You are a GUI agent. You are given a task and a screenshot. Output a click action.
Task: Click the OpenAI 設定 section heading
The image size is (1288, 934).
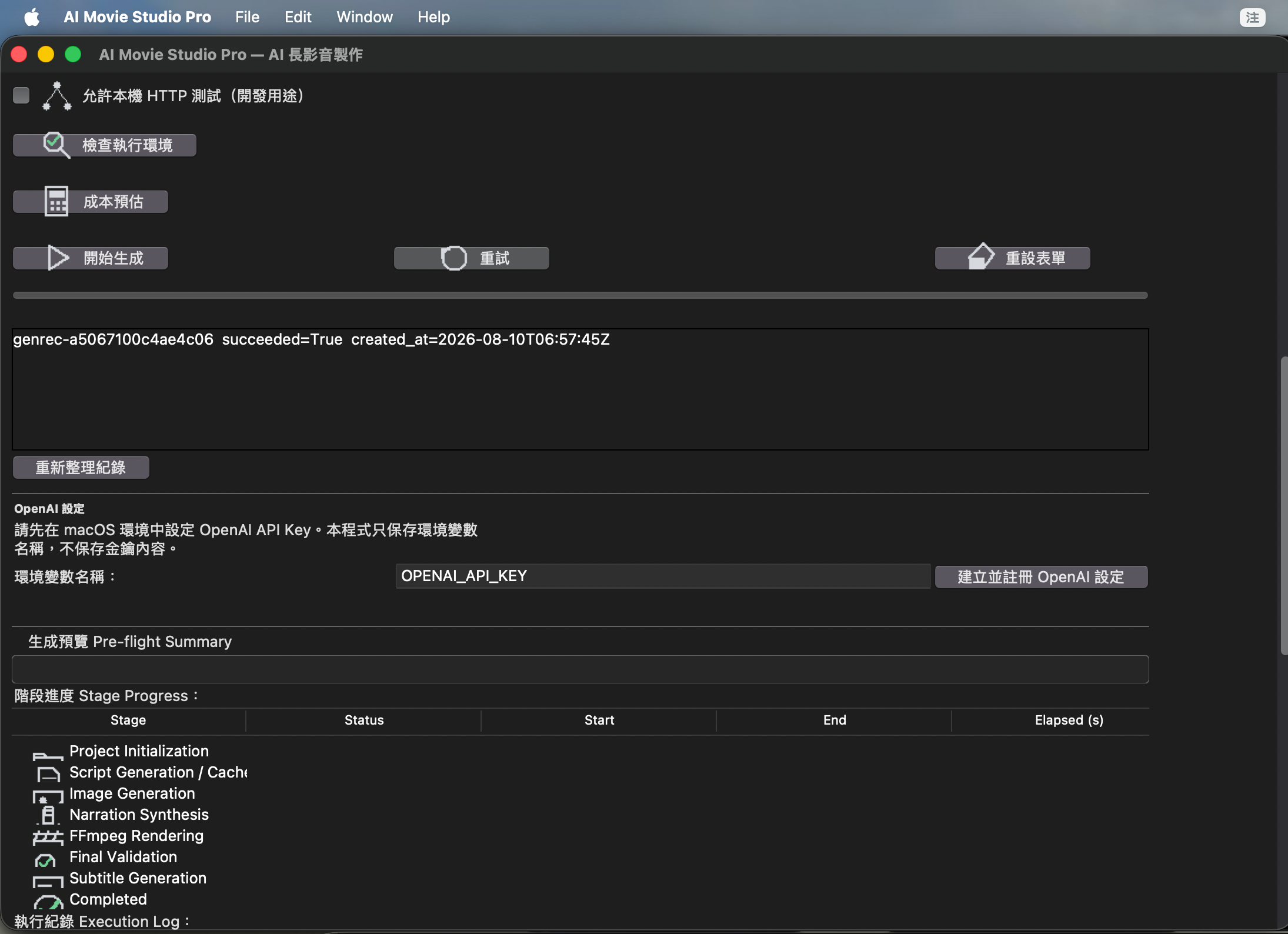49,509
